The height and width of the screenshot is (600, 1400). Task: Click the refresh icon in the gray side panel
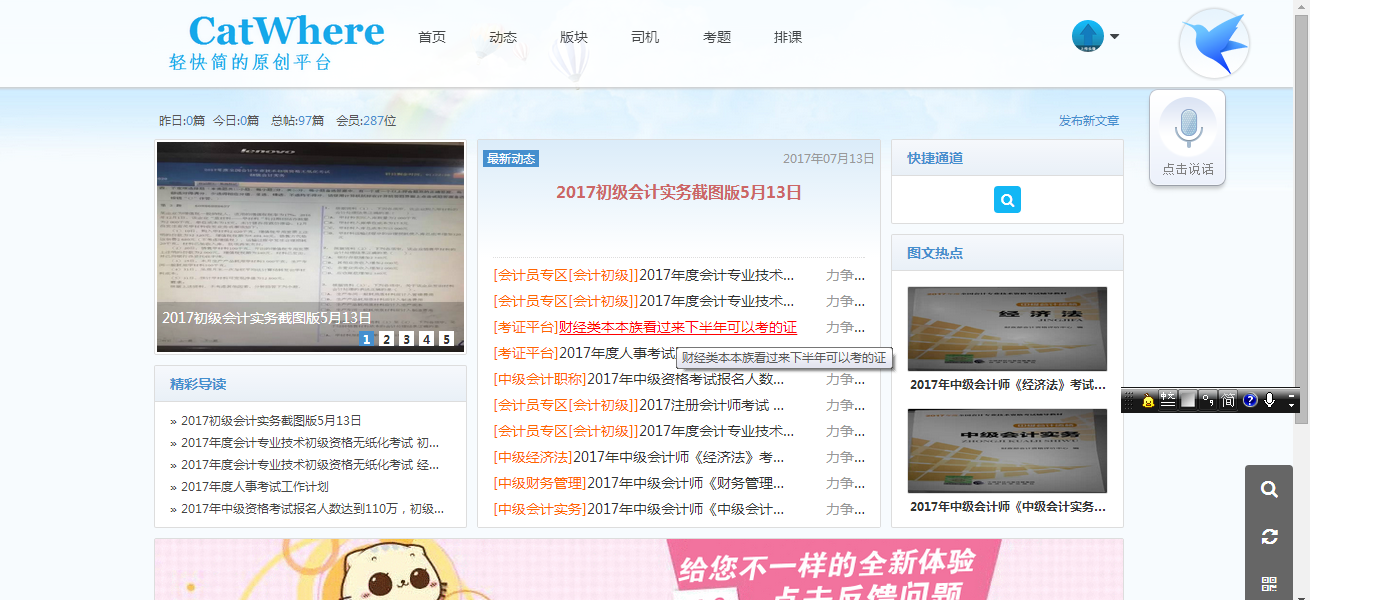click(1269, 537)
